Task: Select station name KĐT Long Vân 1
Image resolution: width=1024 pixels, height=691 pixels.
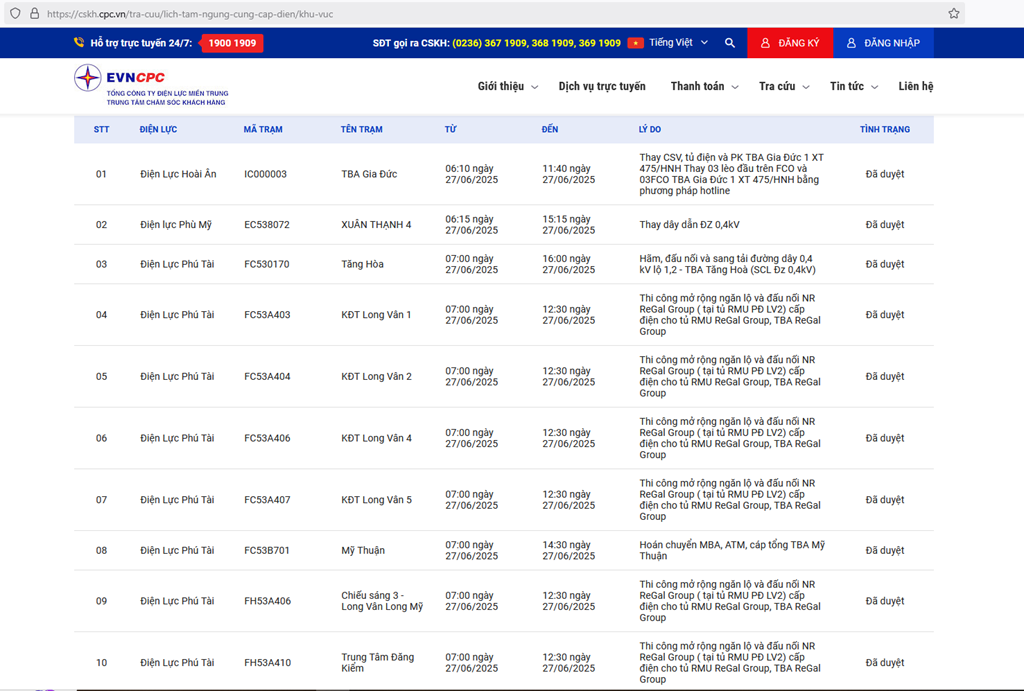Action: 376,315
